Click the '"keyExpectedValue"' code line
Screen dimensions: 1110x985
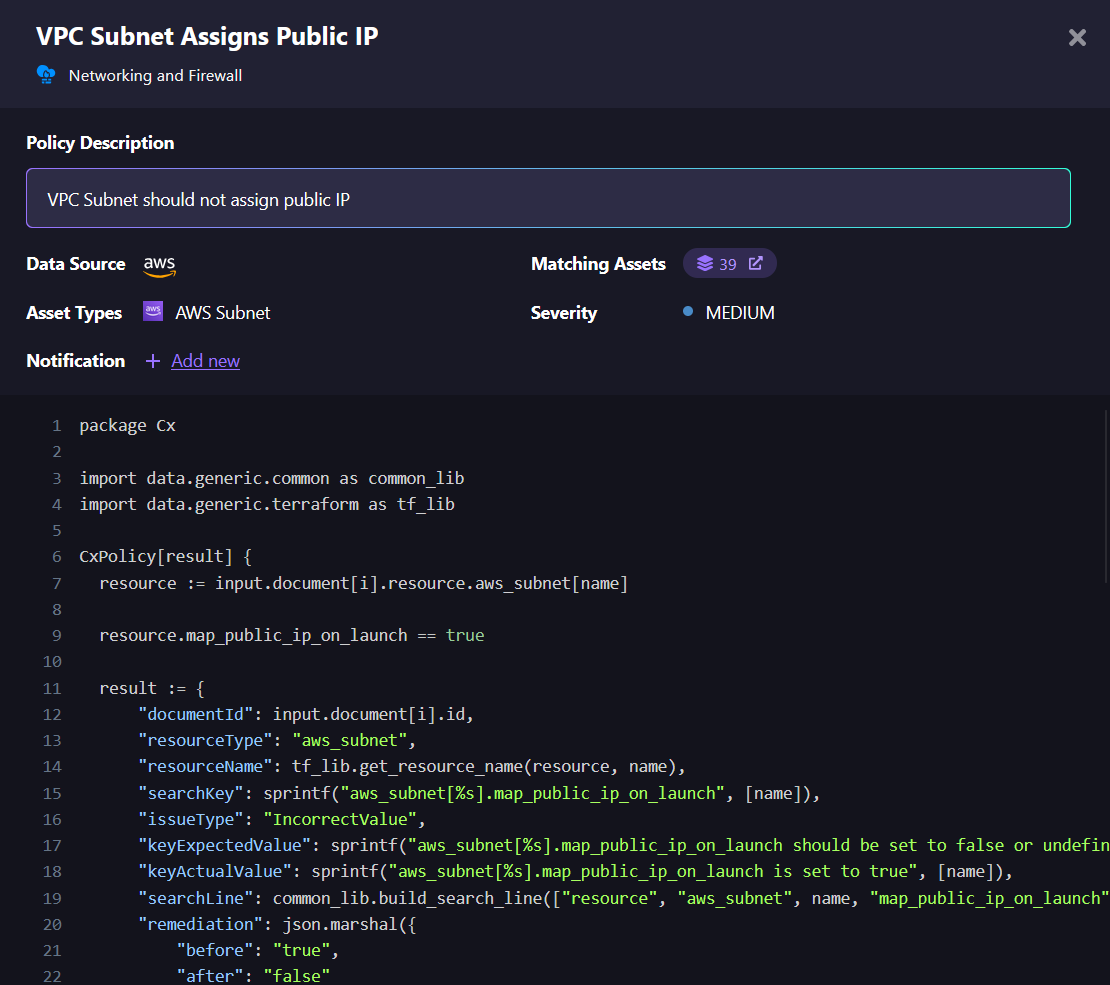[624, 846]
